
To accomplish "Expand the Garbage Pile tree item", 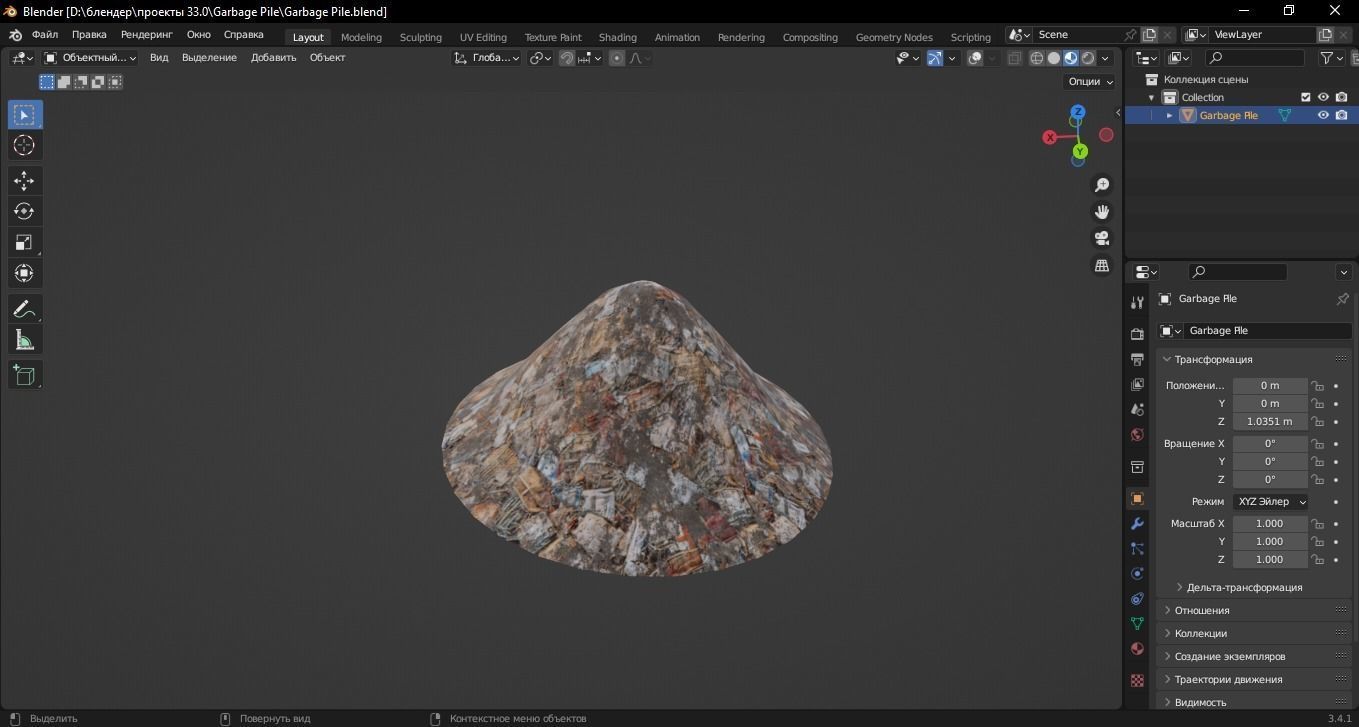I will pos(1169,115).
